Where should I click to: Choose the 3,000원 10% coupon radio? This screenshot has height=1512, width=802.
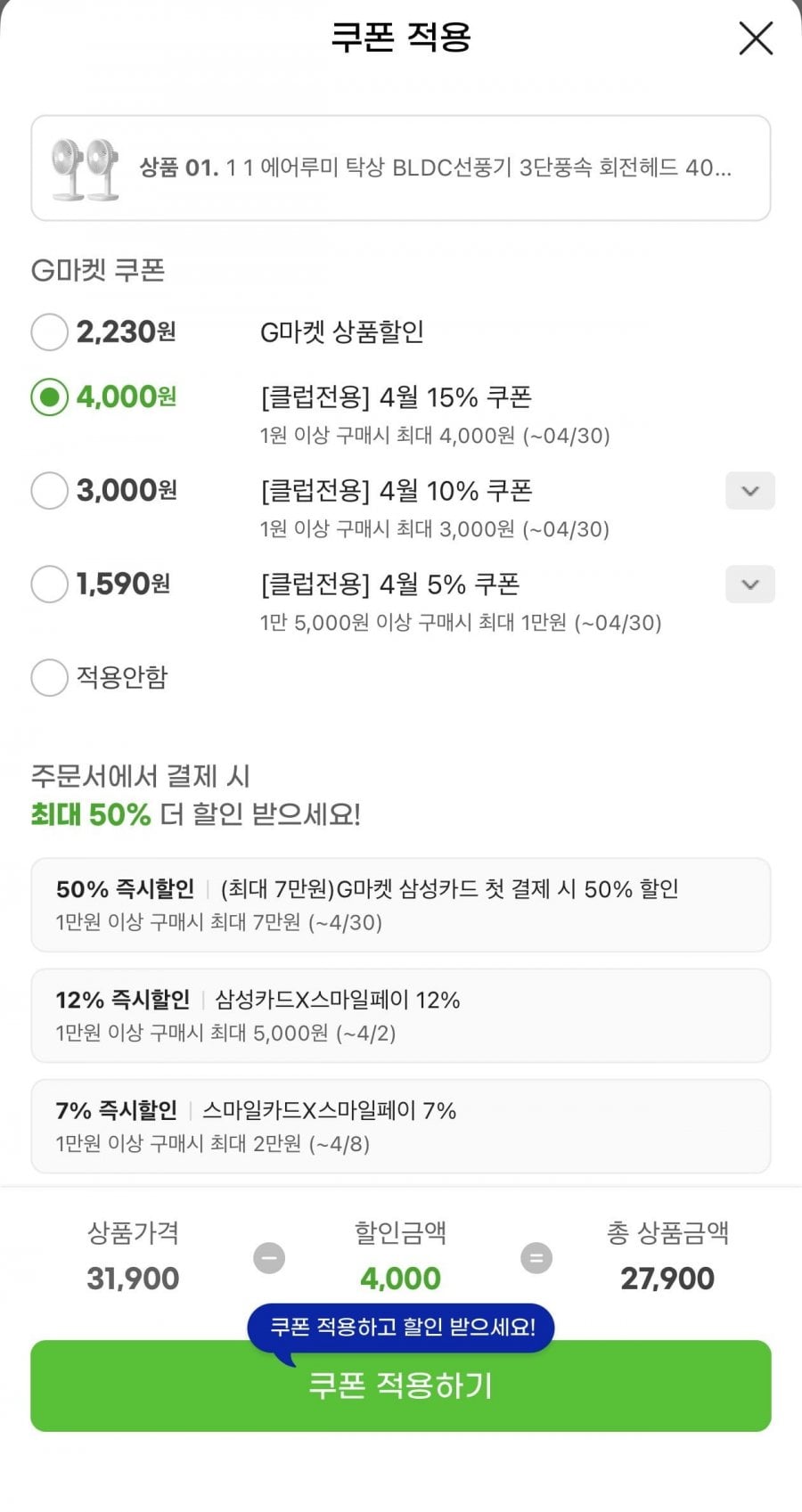pos(50,491)
